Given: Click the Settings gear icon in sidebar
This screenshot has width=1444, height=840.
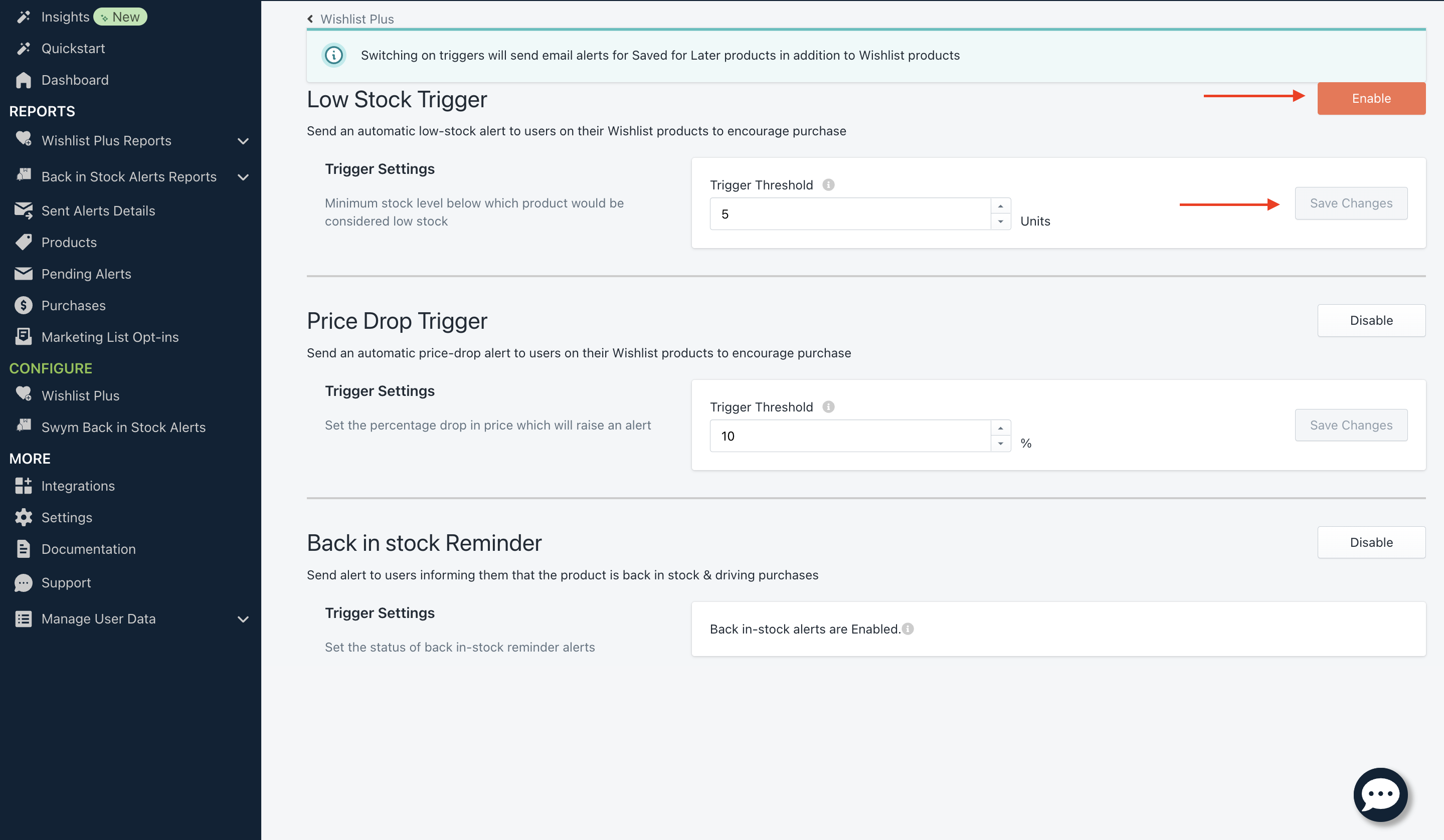Looking at the screenshot, I should coord(23,517).
